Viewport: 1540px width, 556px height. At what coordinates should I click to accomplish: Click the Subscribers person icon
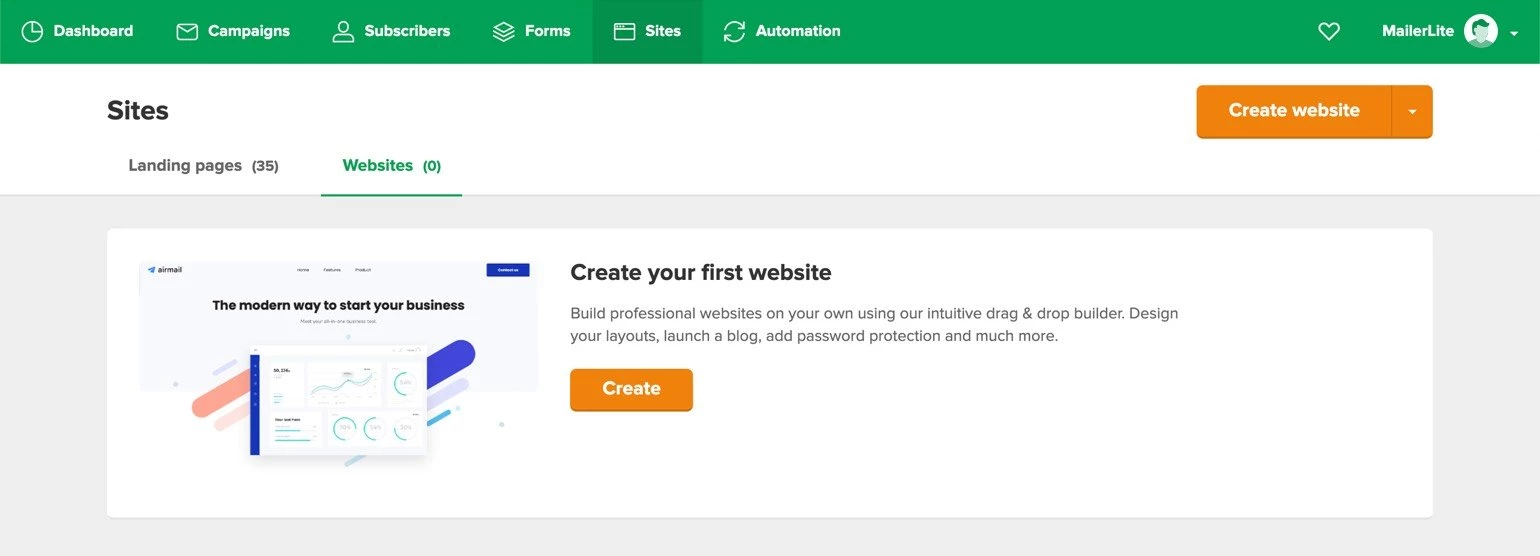coord(344,31)
